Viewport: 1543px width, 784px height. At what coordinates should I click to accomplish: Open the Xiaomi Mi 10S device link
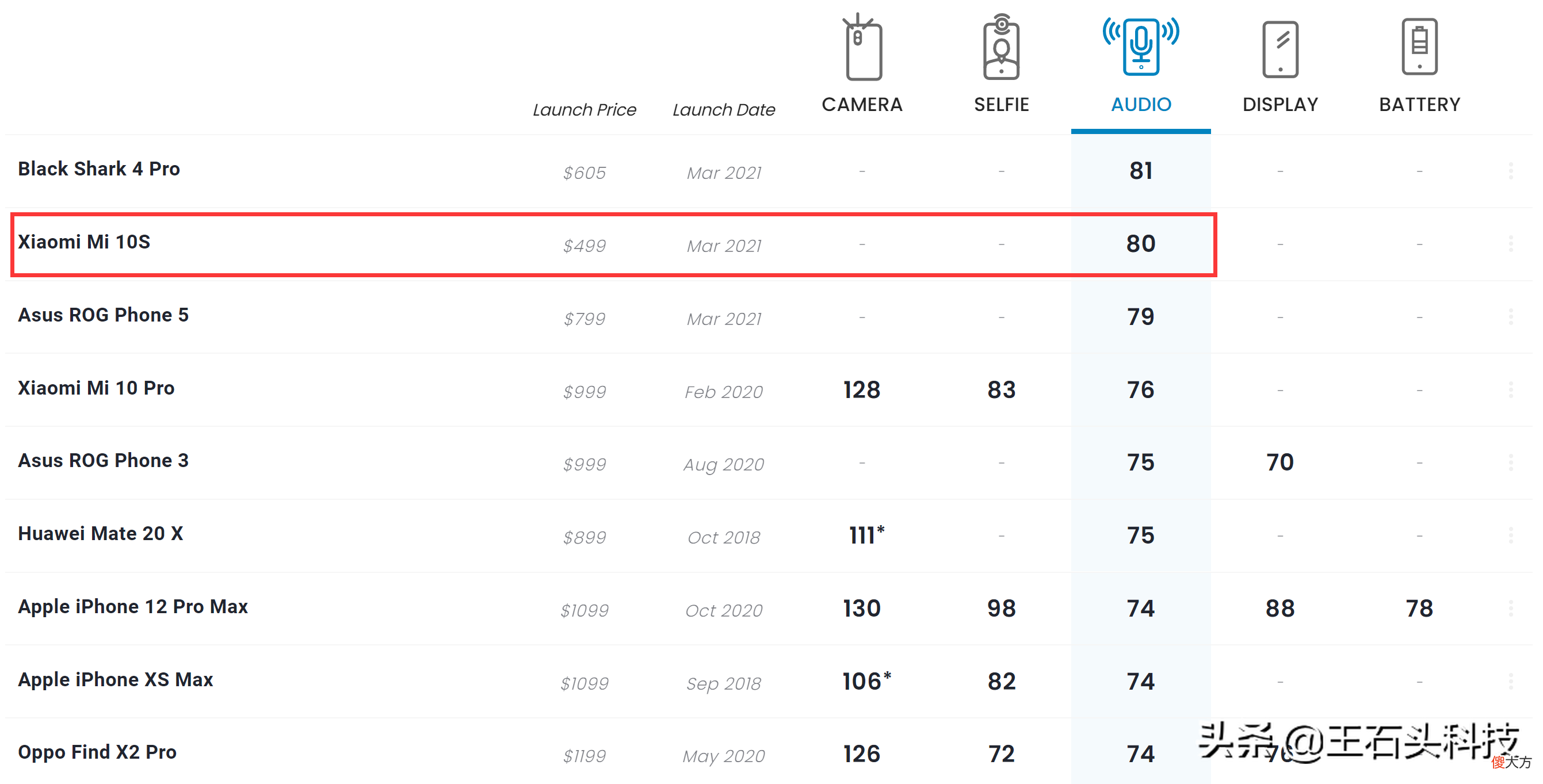(84, 242)
